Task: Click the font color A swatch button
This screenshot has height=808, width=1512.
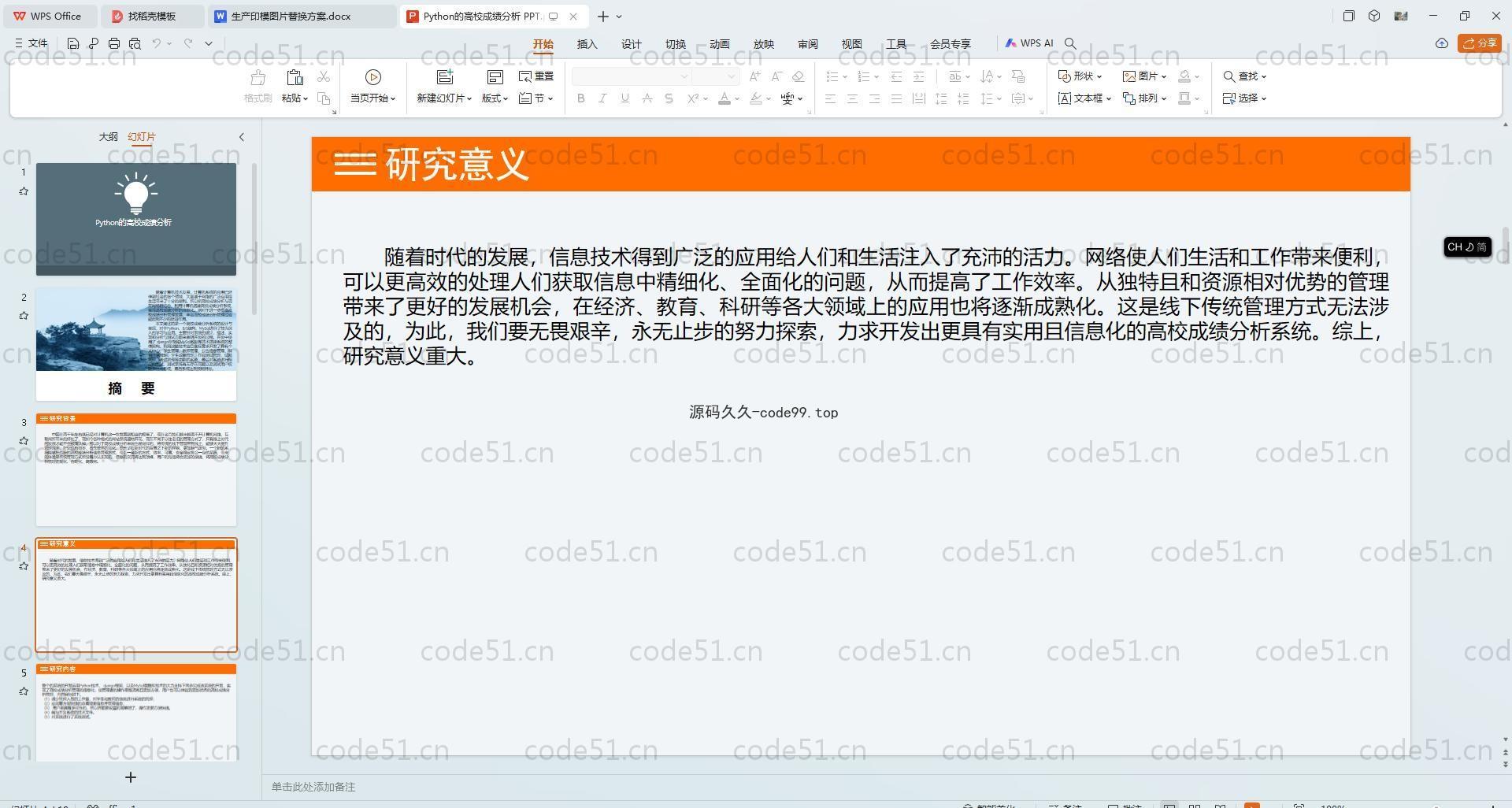Action: pyautogui.click(x=724, y=98)
